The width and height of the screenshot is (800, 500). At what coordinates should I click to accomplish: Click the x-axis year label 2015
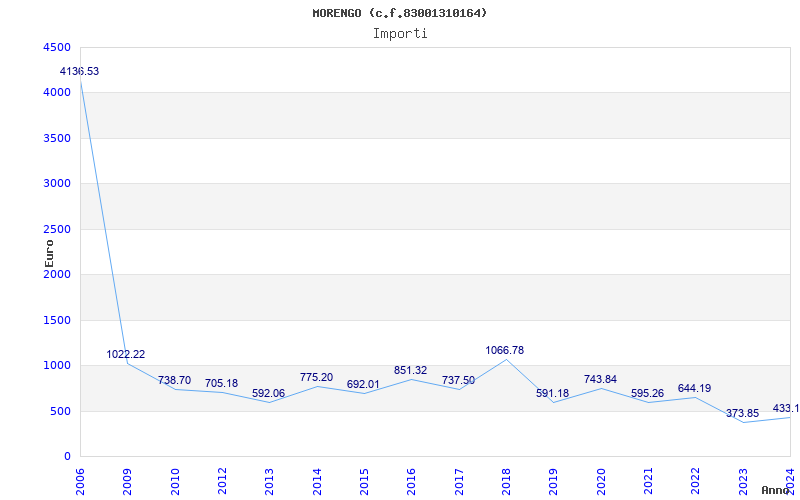coord(364,481)
